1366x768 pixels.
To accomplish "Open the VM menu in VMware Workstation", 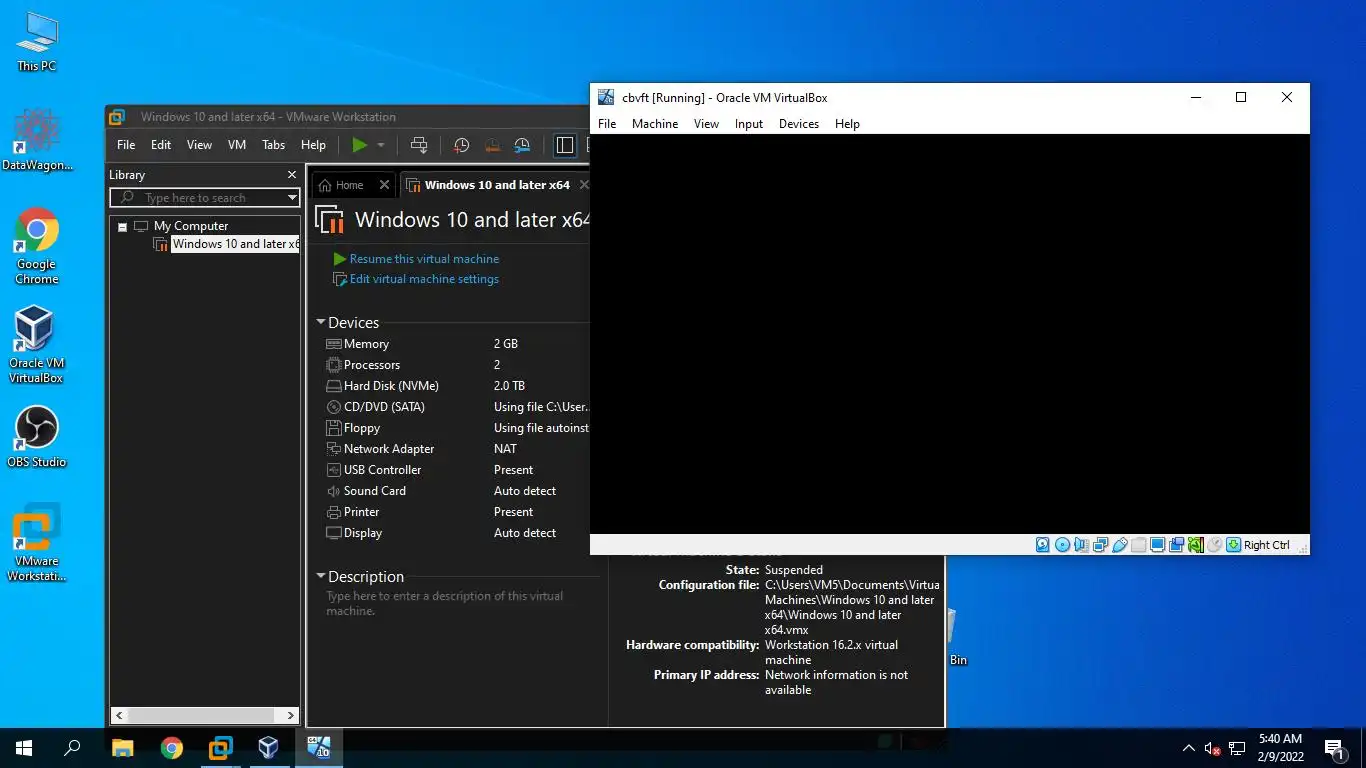I will [x=237, y=145].
